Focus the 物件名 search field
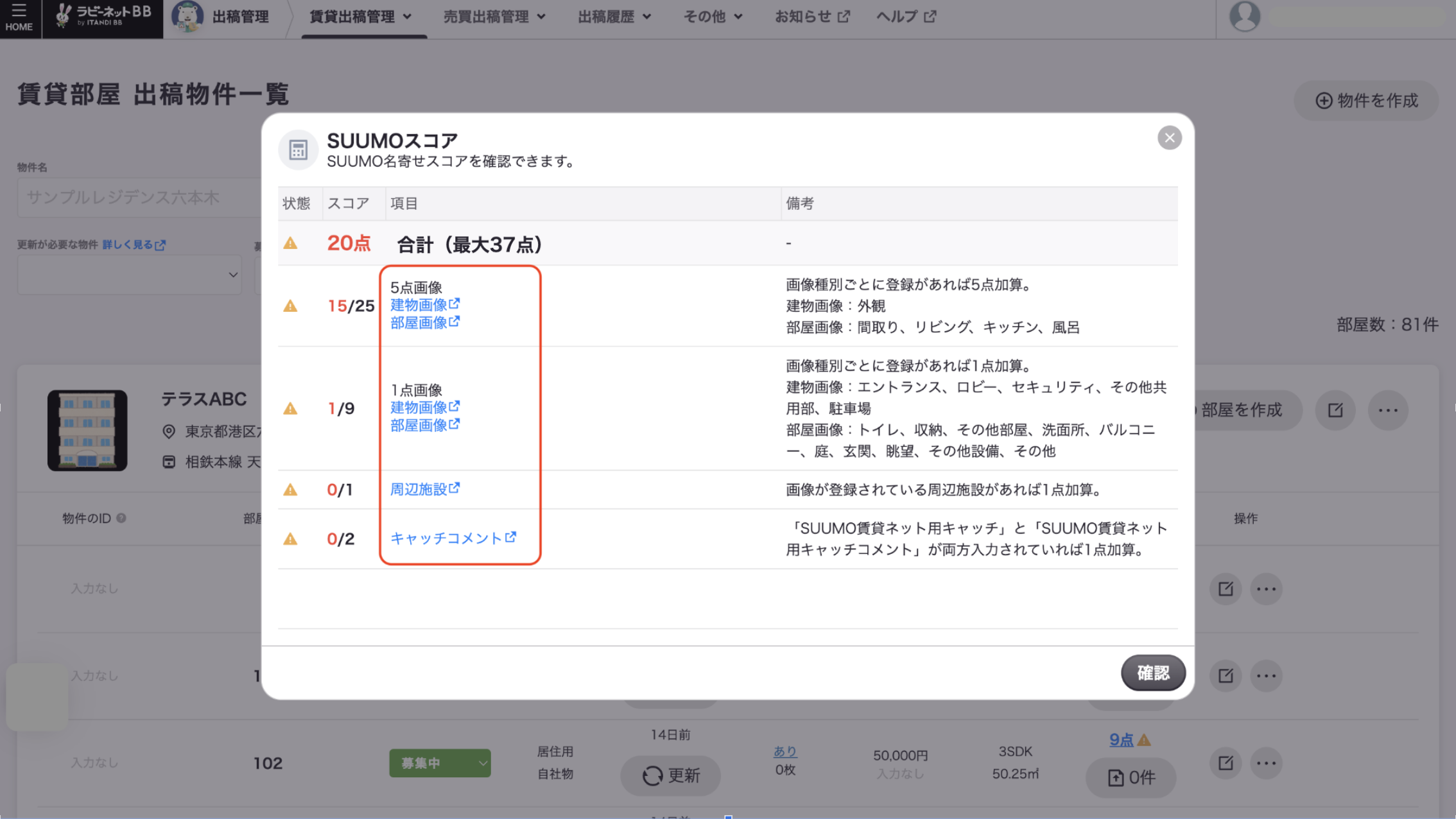The width and height of the screenshot is (1456, 819). pos(139,198)
